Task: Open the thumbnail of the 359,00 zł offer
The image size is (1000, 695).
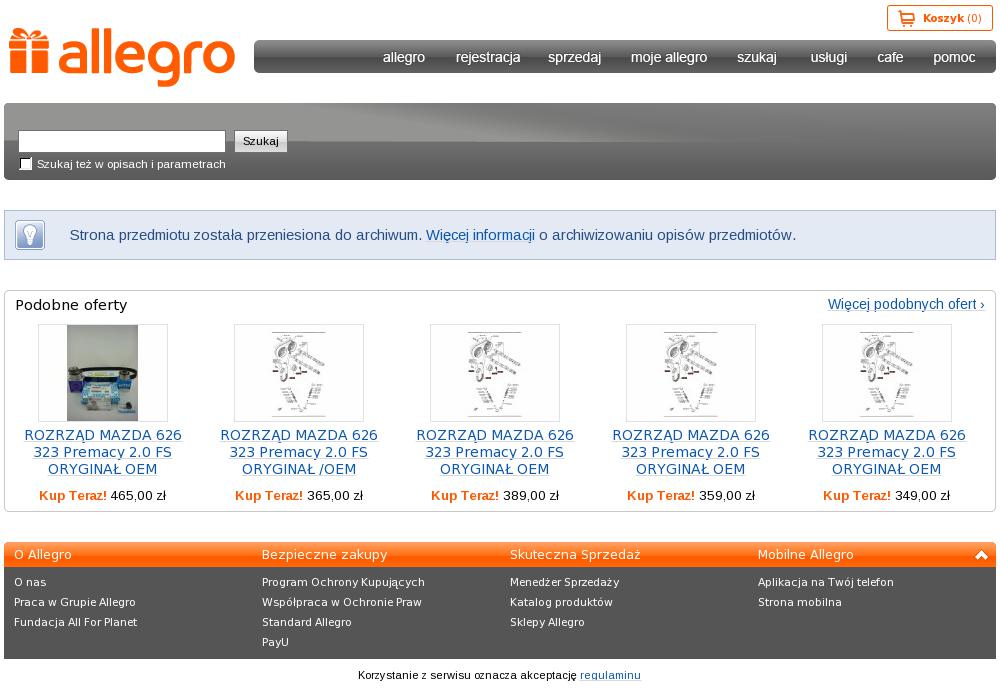Action: [691, 373]
